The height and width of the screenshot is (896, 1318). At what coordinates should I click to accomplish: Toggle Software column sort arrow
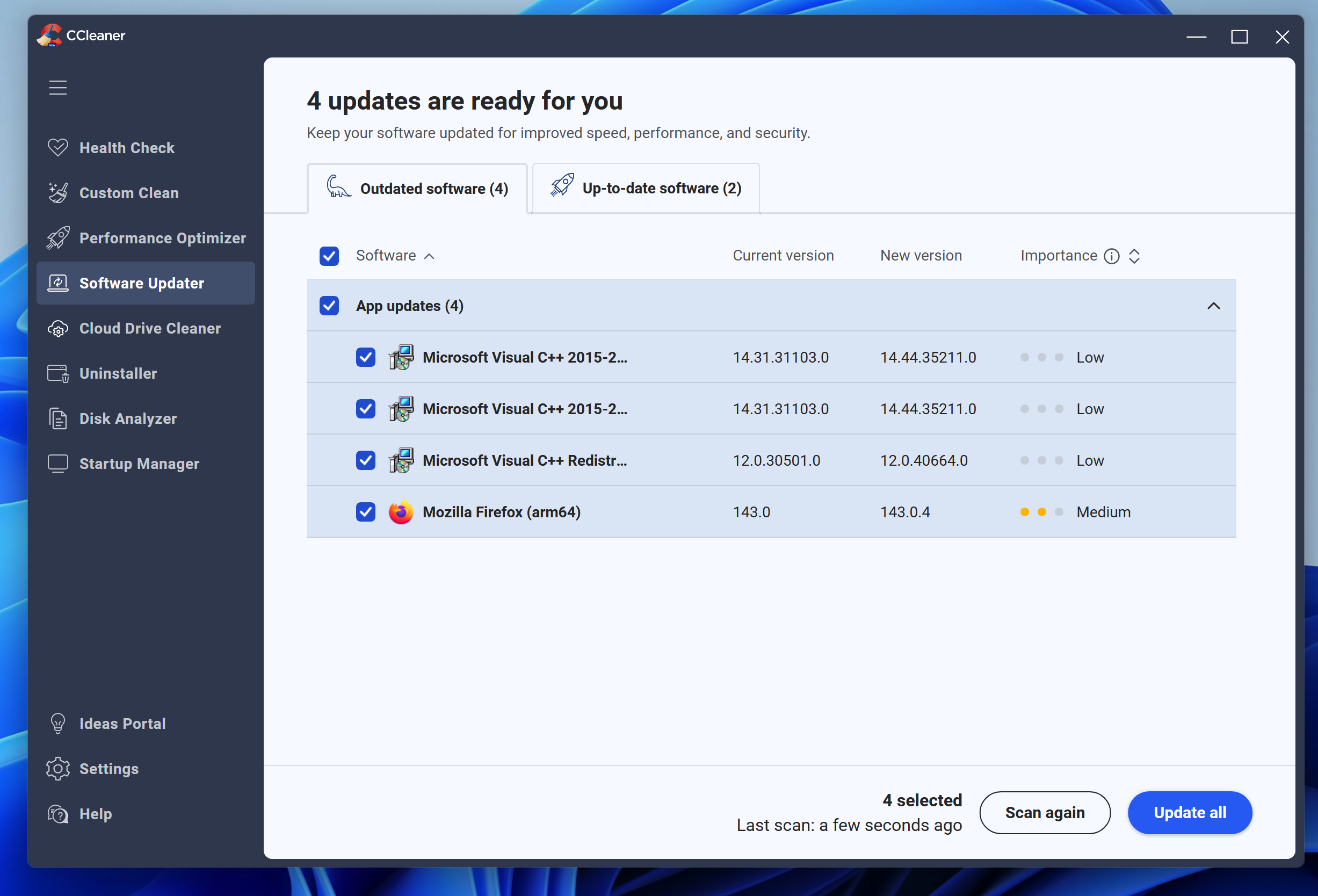tap(429, 256)
